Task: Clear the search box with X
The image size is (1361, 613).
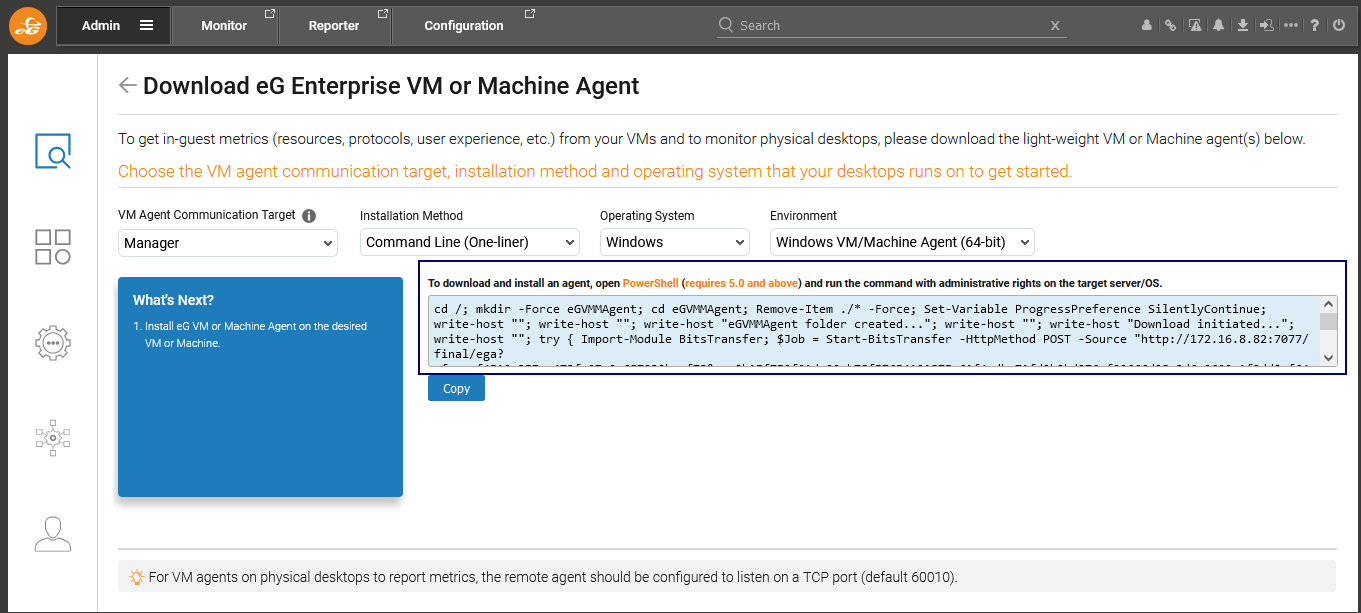Action: [1055, 26]
